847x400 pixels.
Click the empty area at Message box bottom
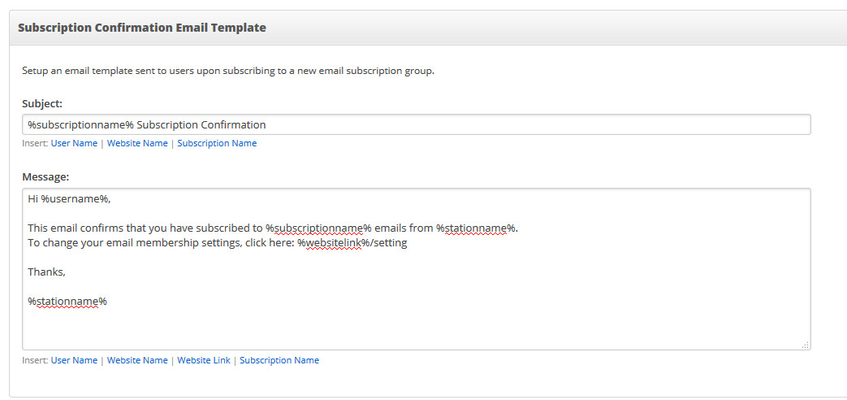coord(416,330)
